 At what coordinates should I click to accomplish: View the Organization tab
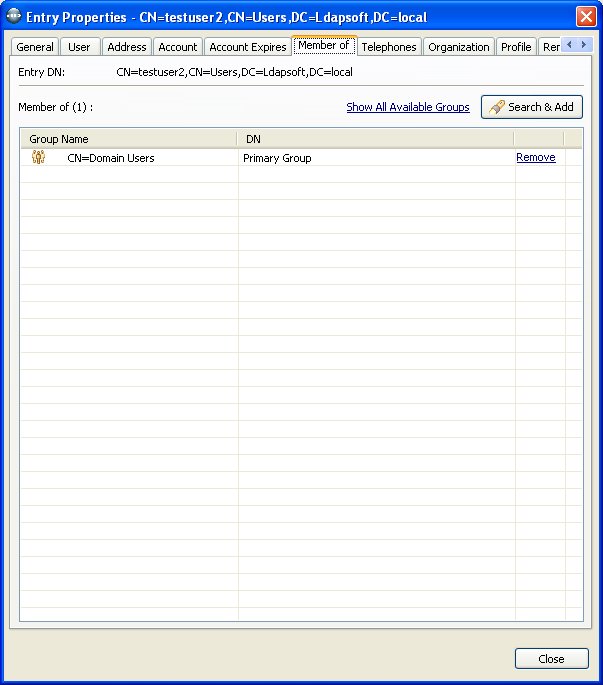459,47
